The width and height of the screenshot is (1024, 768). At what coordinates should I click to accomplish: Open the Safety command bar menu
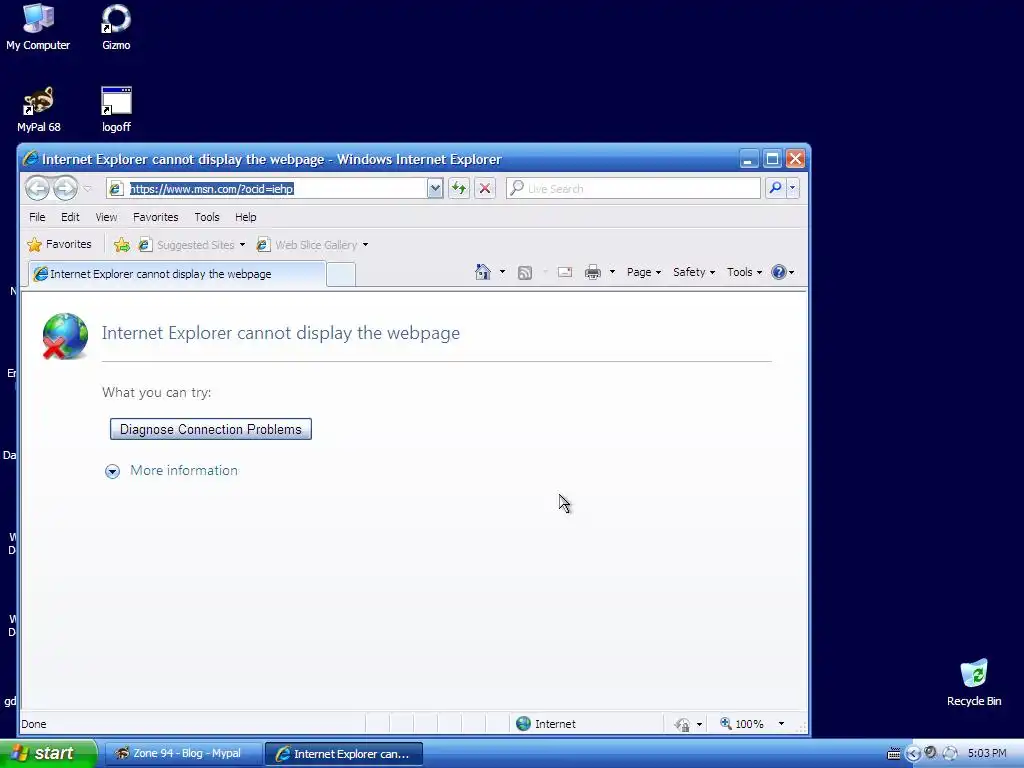coord(694,272)
